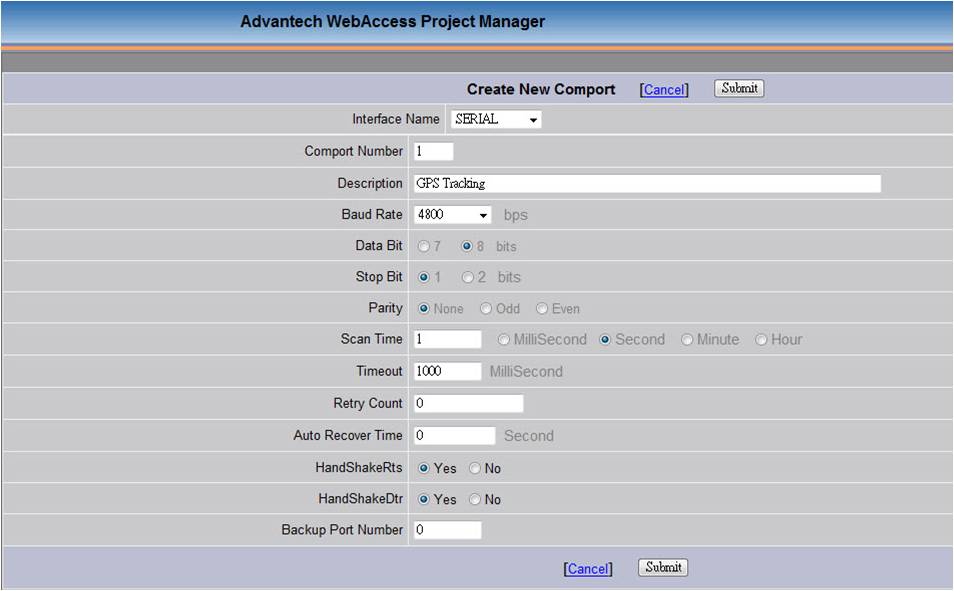Click the top Submit button
Image resolution: width=954 pixels, height=591 pixels.
[739, 88]
